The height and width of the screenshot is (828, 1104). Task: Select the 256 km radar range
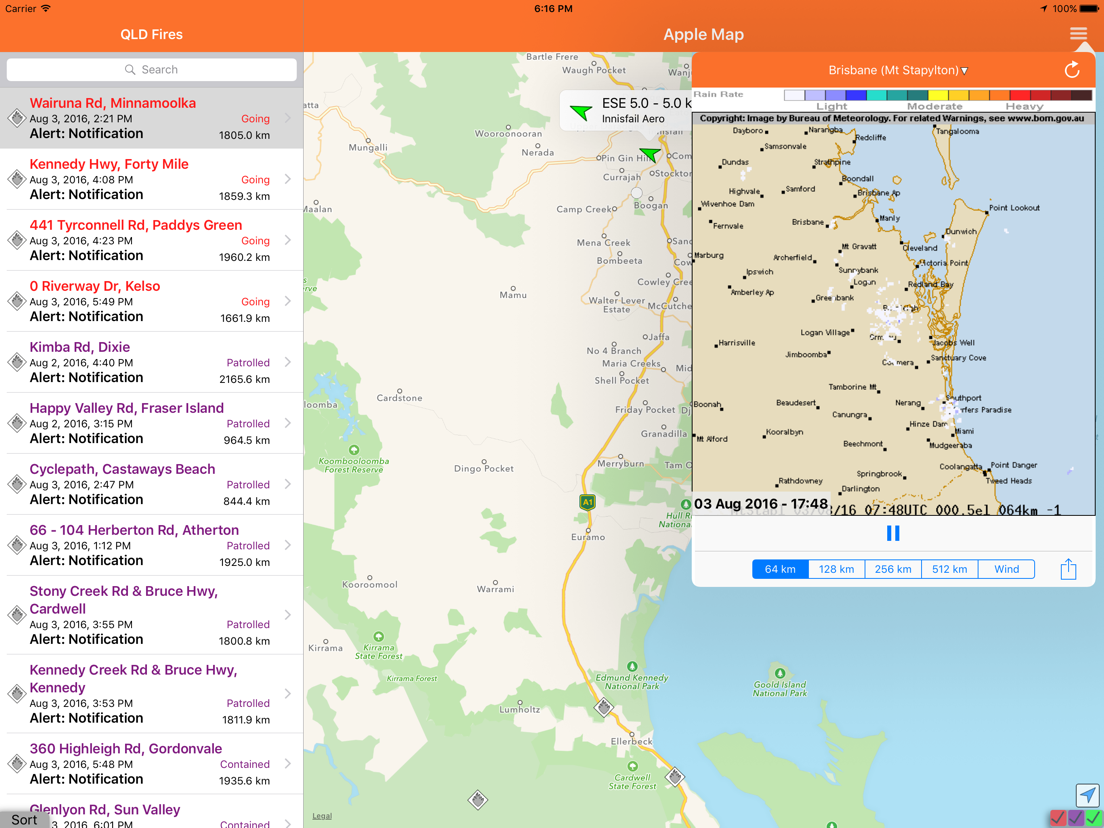point(893,569)
